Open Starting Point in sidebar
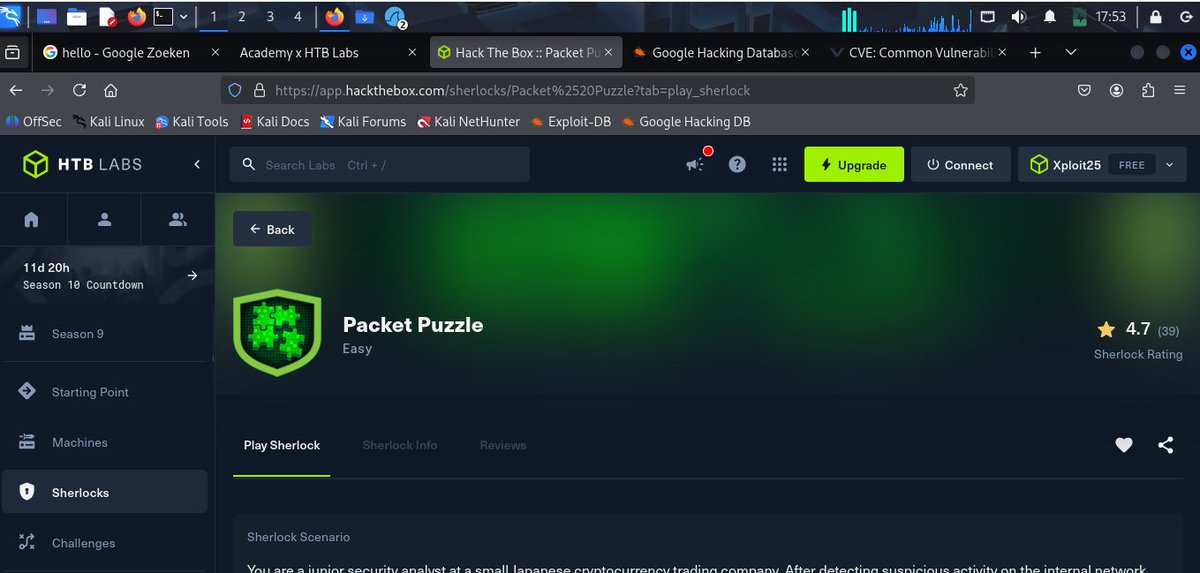Viewport: 1200px width, 573px height. (x=105, y=392)
